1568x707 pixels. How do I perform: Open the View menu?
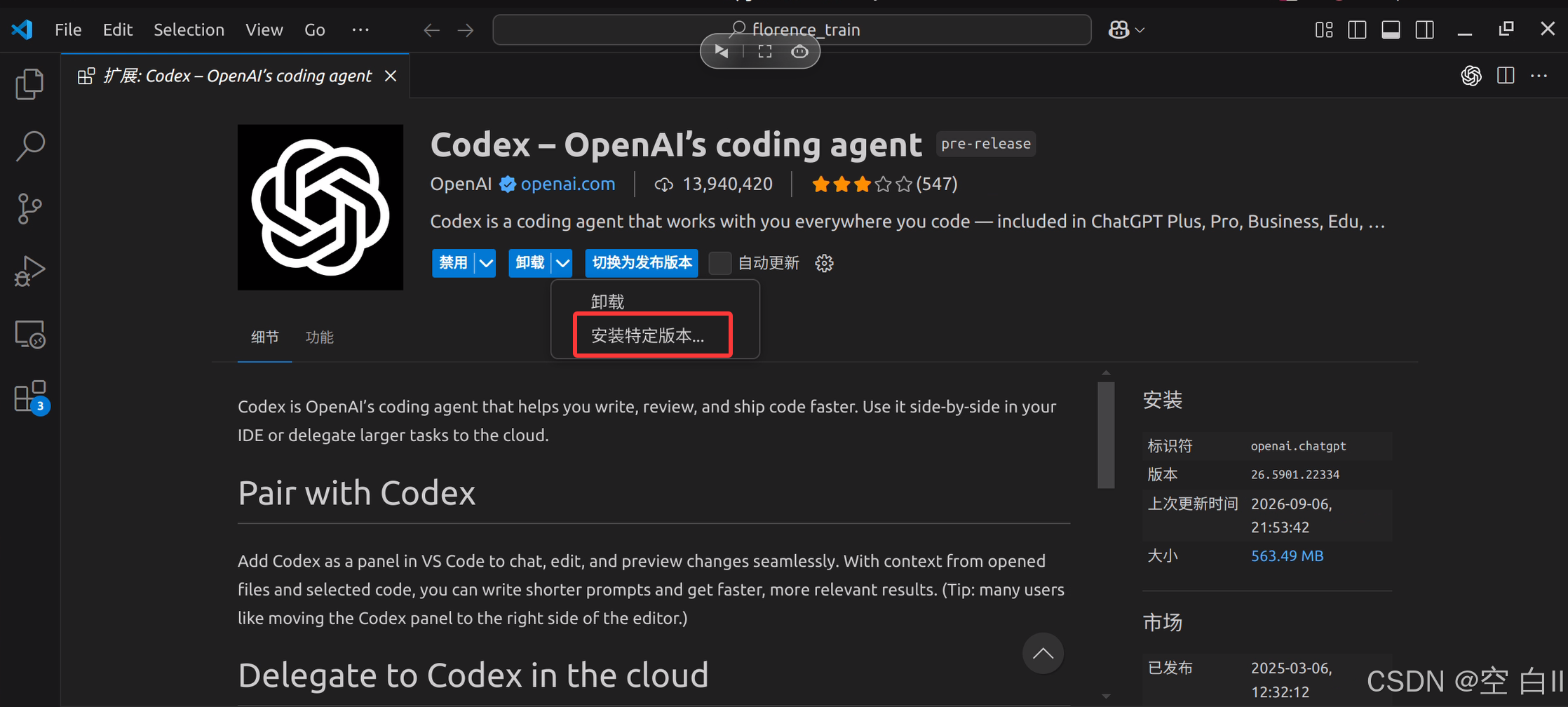[264, 29]
